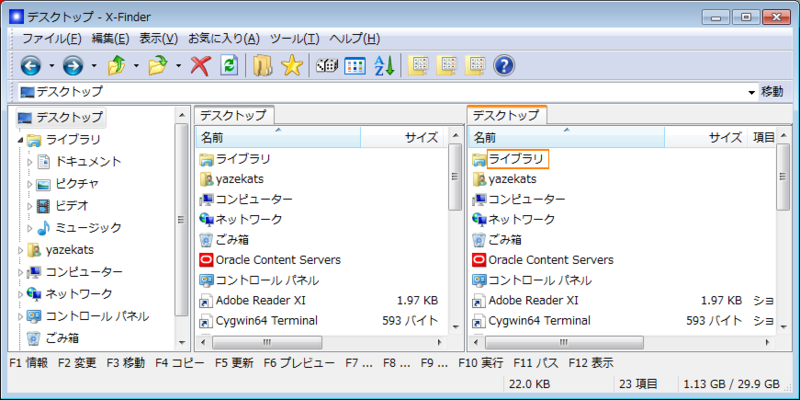The image size is (800, 400).
Task: Expand ビデオ node in tree
Action: click(x=30, y=206)
